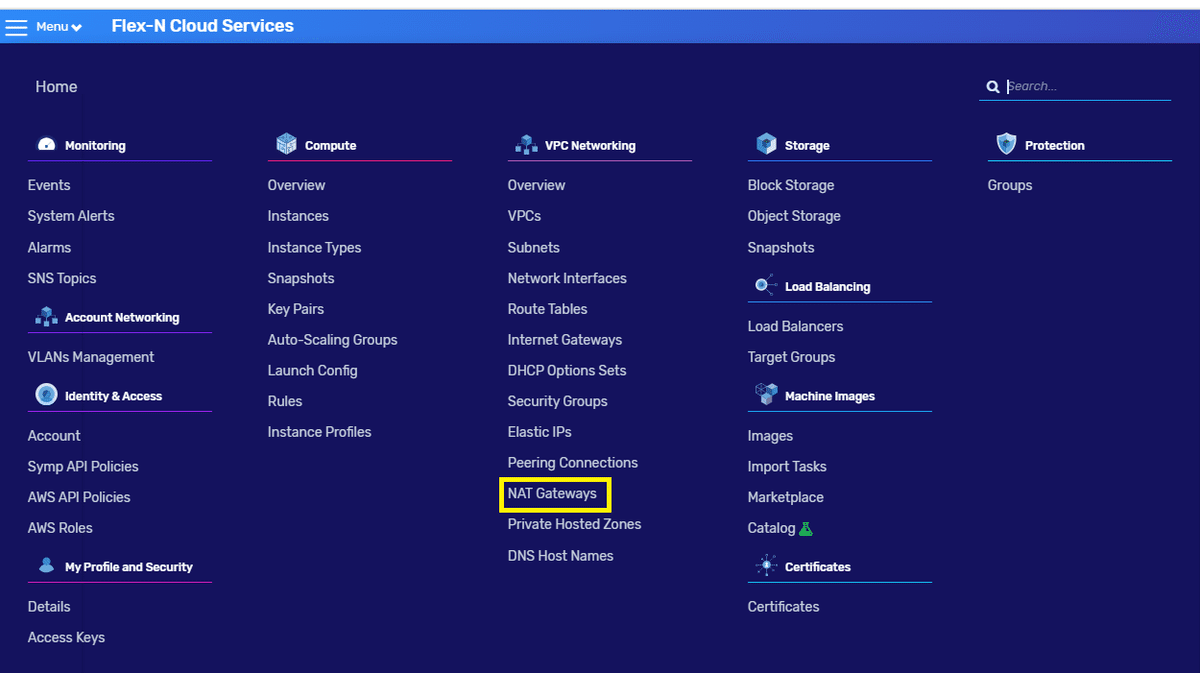Image resolution: width=1200 pixels, height=673 pixels.
Task: Open Access Keys
Action: click(x=66, y=637)
